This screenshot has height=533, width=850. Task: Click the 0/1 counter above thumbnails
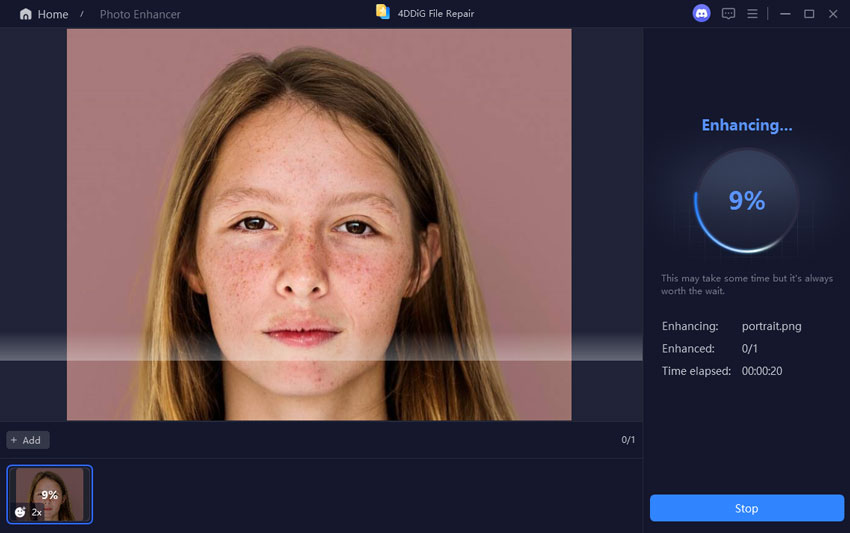click(628, 440)
